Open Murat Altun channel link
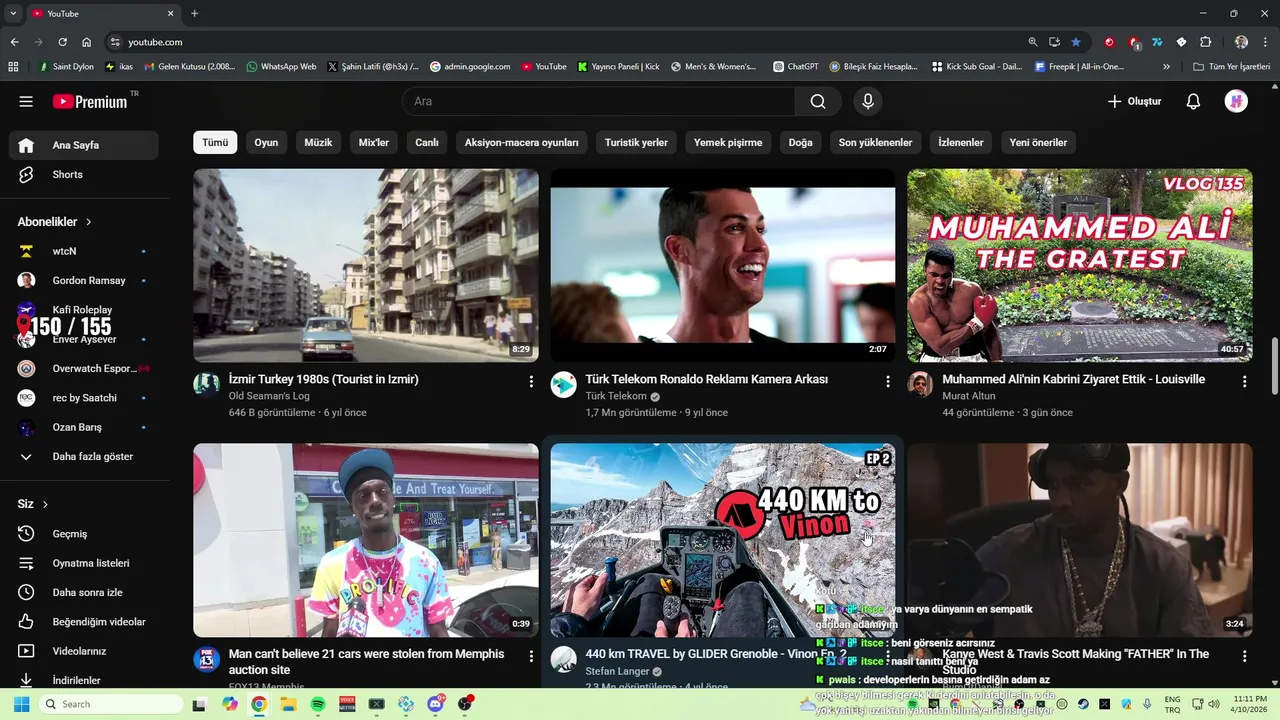 [969, 396]
